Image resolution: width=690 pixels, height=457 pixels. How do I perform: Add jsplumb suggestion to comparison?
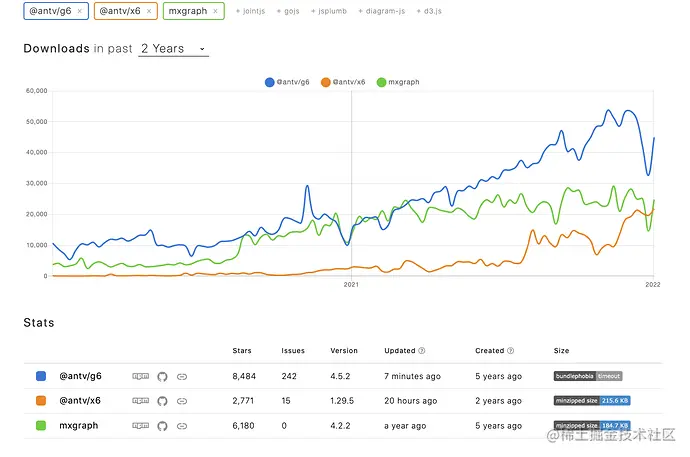click(x=329, y=11)
